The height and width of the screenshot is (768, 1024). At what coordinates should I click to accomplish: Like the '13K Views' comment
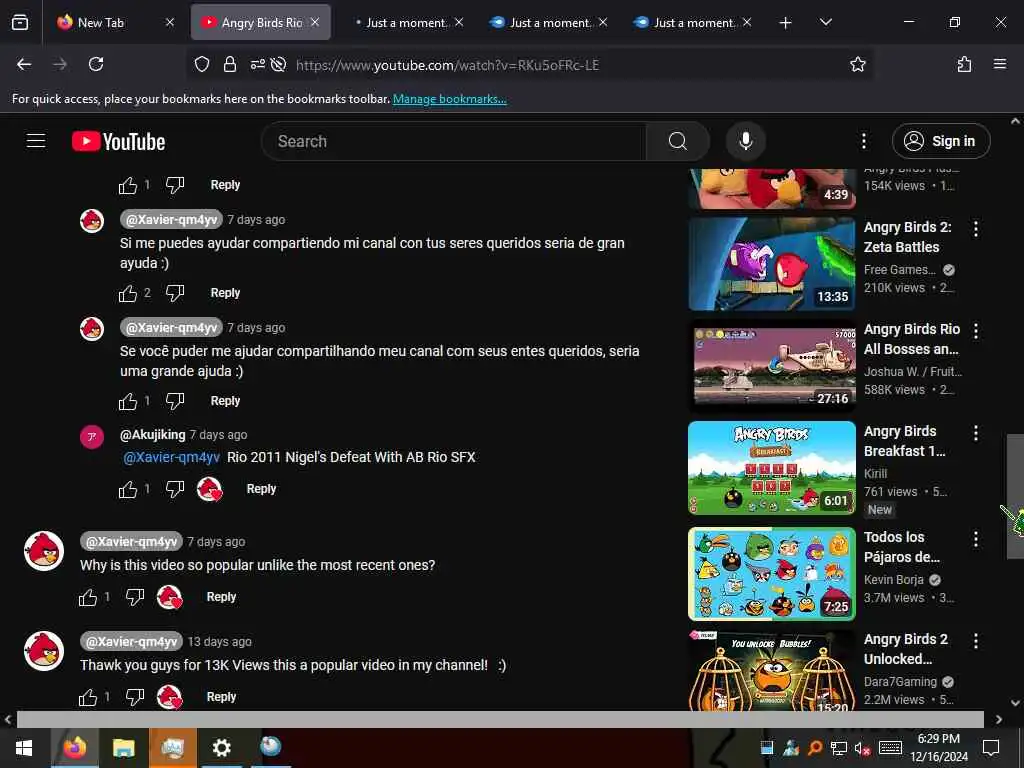[x=88, y=697]
